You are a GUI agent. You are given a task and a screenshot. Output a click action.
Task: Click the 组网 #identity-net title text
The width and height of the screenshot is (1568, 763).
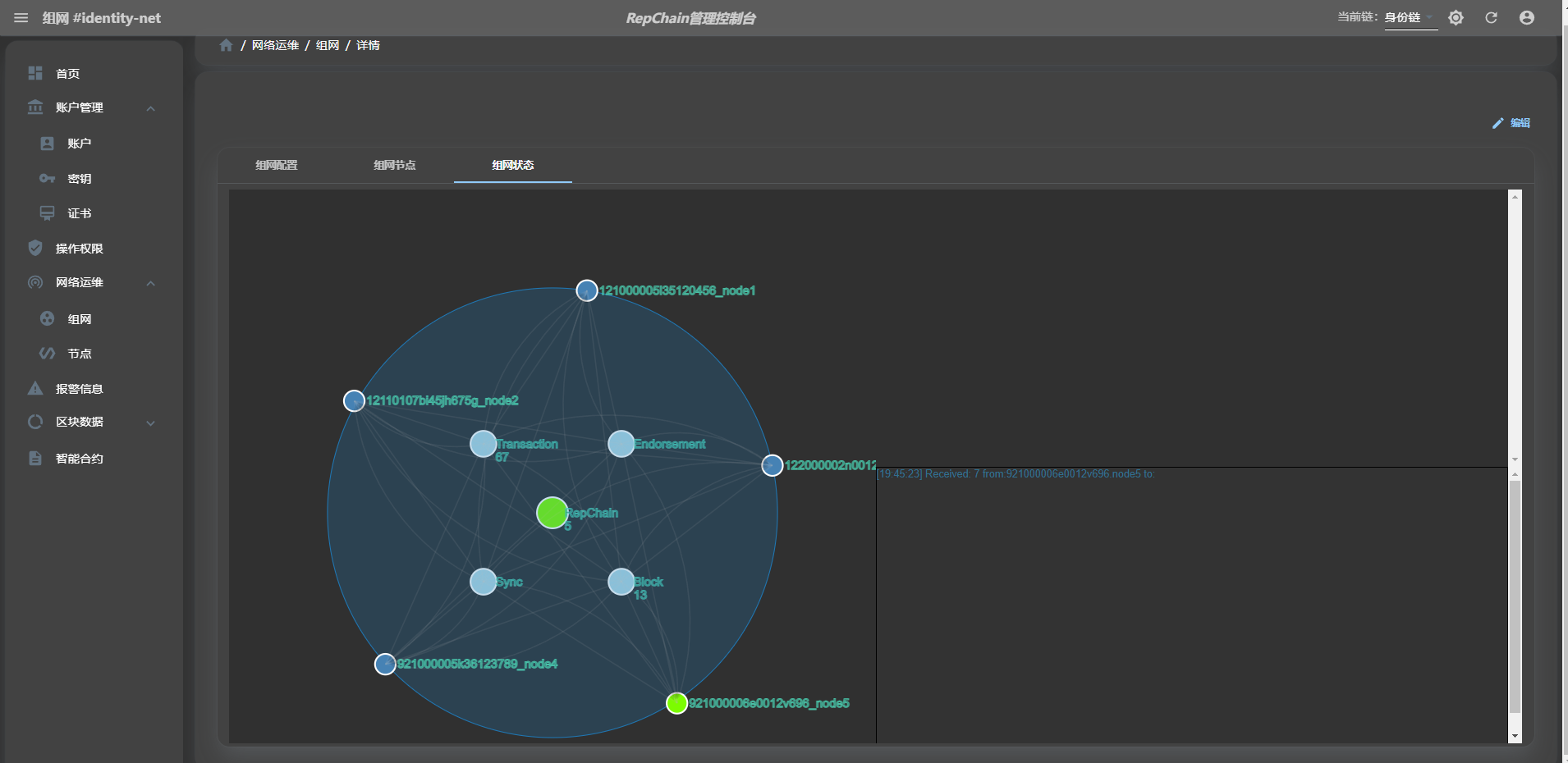tap(102, 18)
